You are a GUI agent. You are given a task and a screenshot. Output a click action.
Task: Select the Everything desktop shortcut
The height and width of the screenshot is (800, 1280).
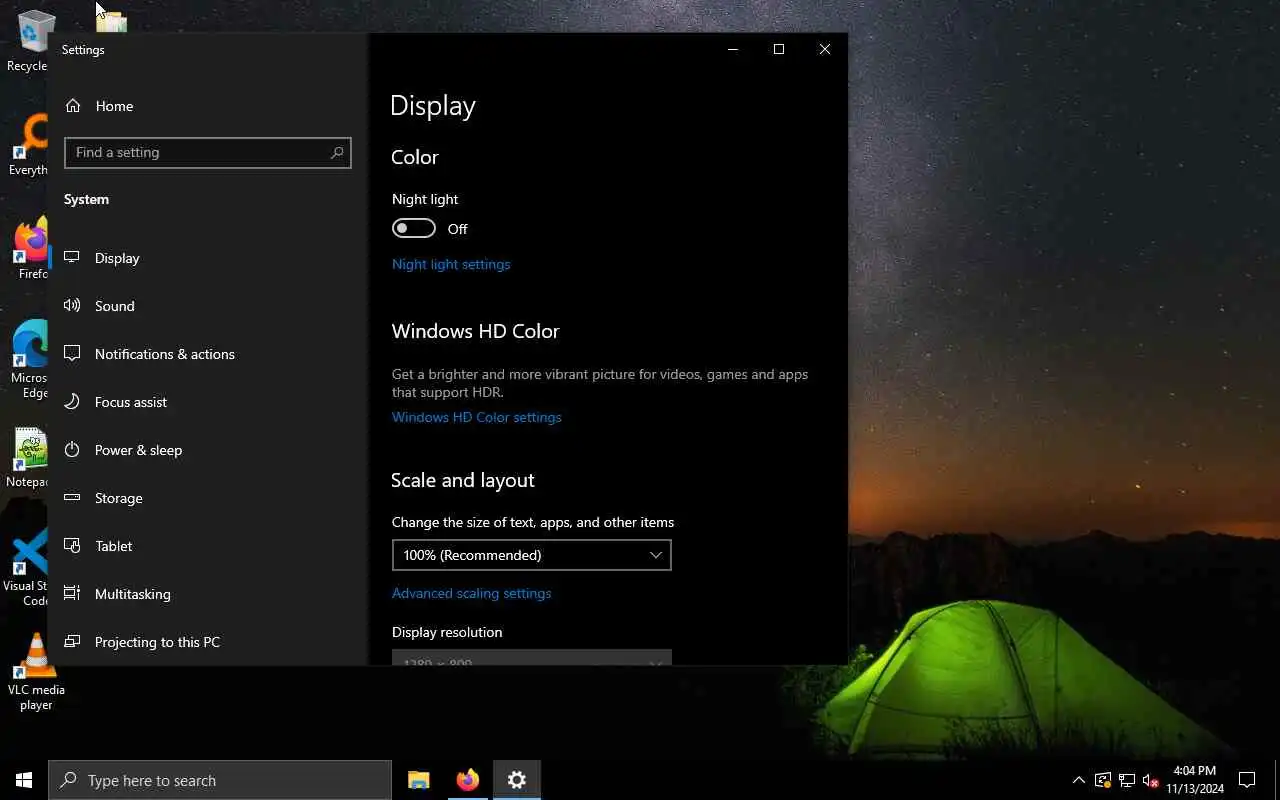click(x=28, y=146)
